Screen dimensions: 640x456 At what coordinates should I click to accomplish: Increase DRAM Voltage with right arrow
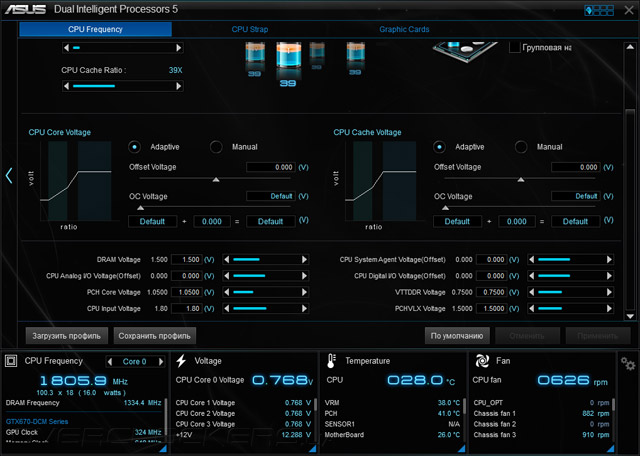(304, 260)
